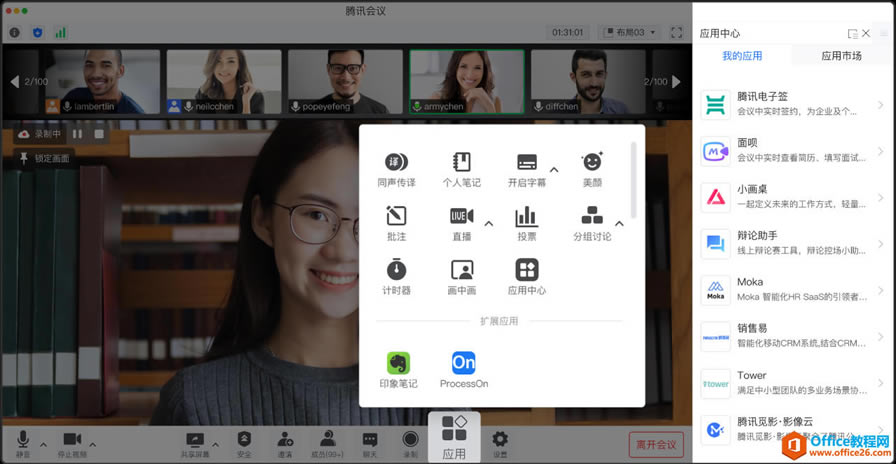This screenshot has width=896, height=464.
Task: Start 共享屏幕 screen sharing
Action: pyautogui.click(x=195, y=445)
